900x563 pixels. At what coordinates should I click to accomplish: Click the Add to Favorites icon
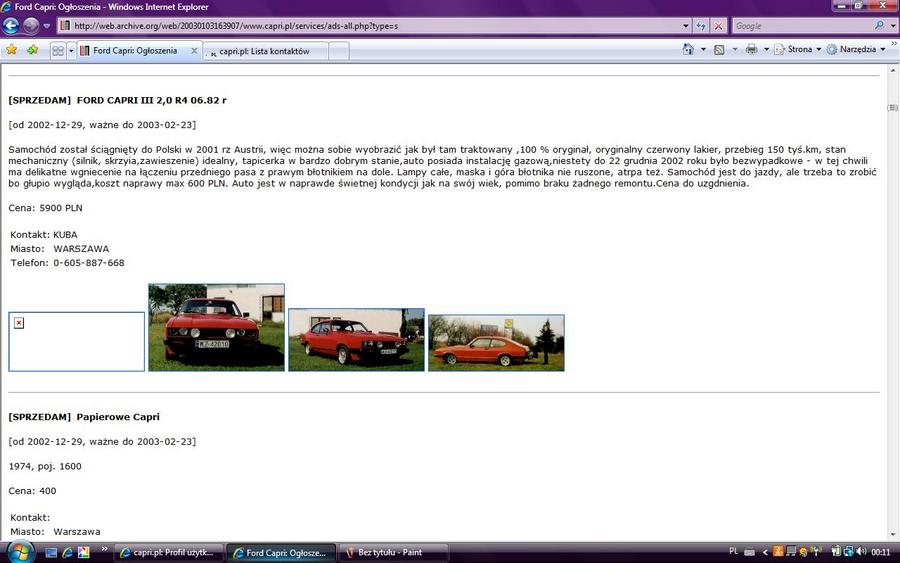(x=32, y=50)
